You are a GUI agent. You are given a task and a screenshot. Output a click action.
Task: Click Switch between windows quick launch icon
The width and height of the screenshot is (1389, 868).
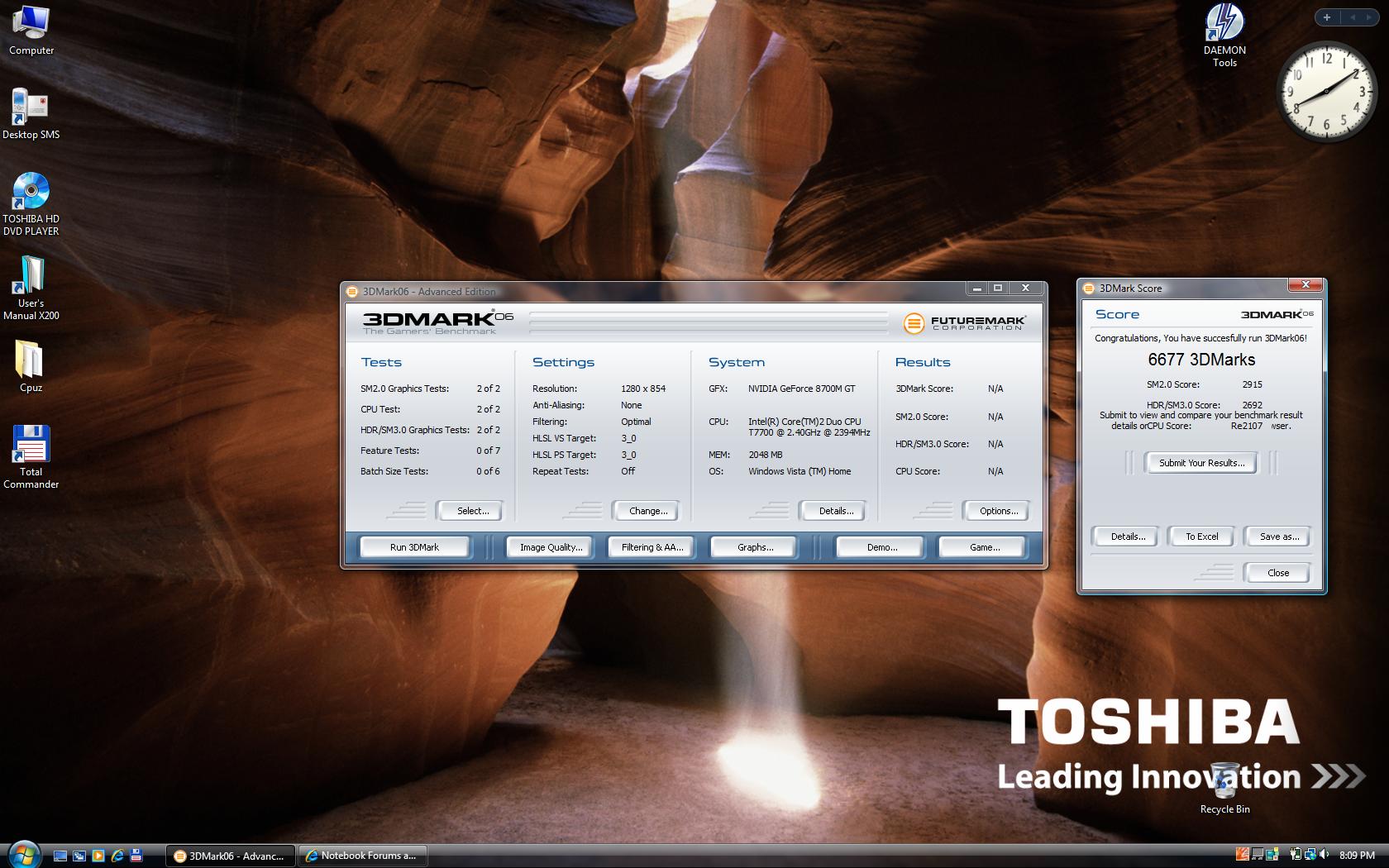(x=79, y=856)
